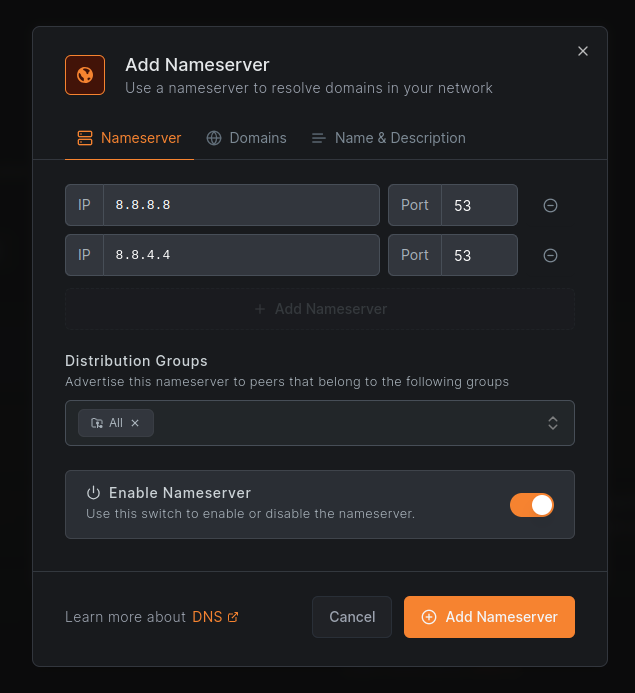Click the power icon beside Enable Nameserver

[93, 493]
